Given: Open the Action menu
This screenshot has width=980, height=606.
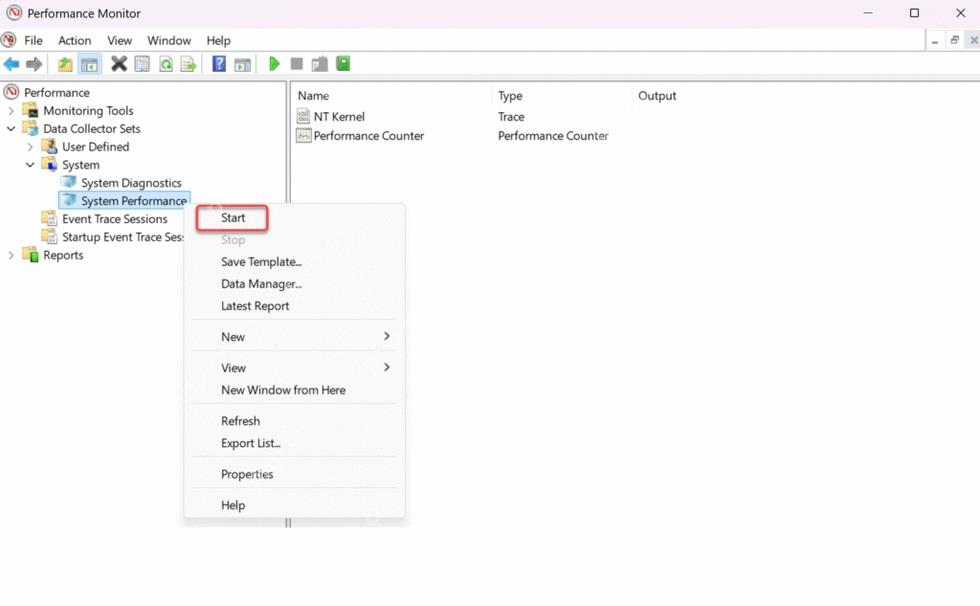Looking at the screenshot, I should tap(74, 41).
